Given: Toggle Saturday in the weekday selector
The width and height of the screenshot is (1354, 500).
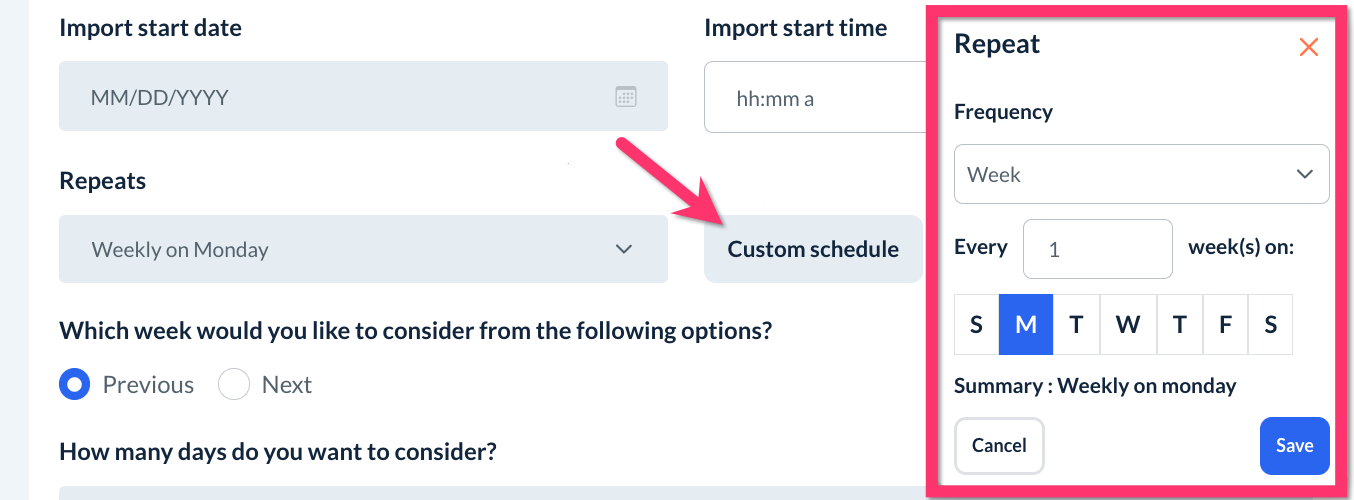Looking at the screenshot, I should [1270, 324].
